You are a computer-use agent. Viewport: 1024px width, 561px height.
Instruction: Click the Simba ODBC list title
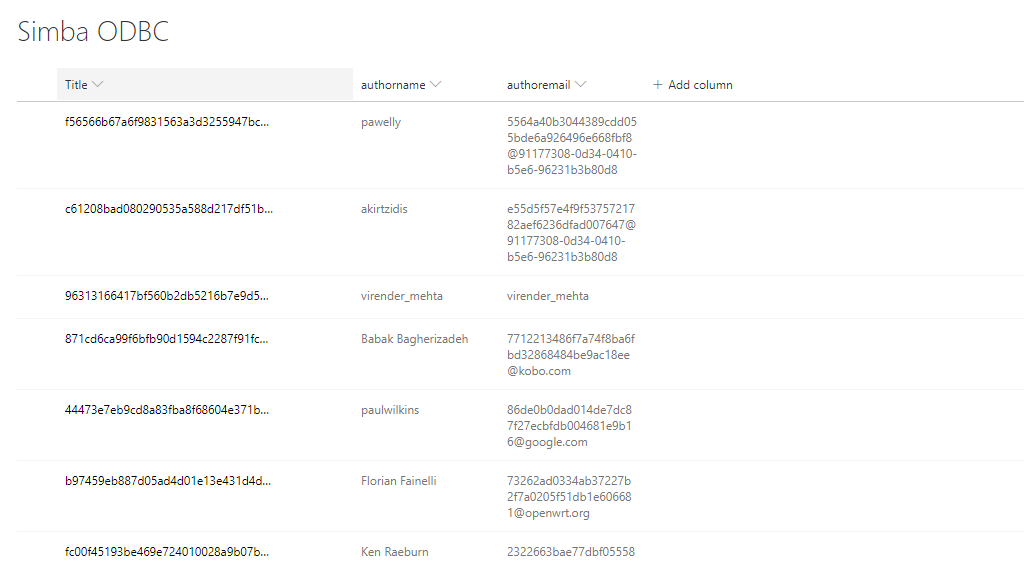coord(93,32)
